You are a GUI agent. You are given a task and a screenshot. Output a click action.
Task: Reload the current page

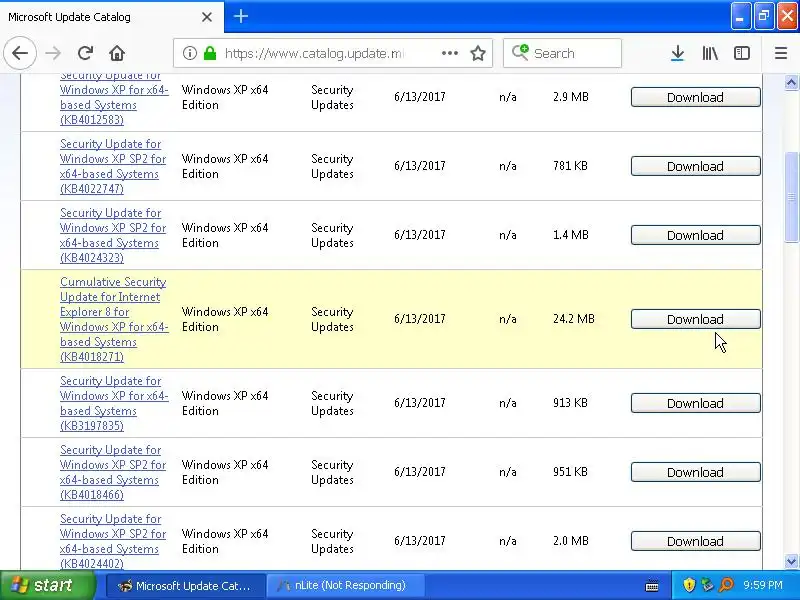pyautogui.click(x=85, y=53)
